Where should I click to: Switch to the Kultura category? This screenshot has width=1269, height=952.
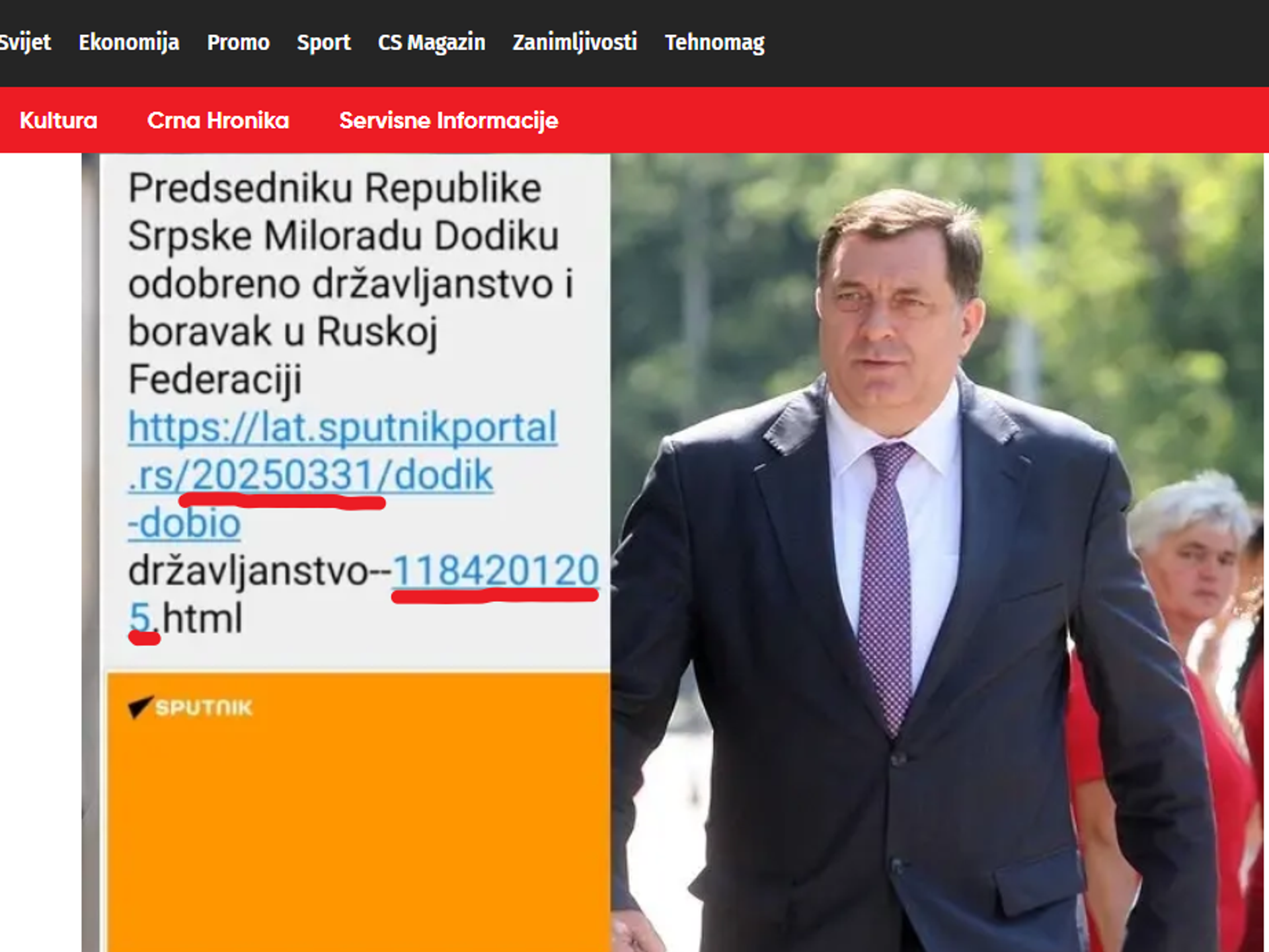pos(58,120)
